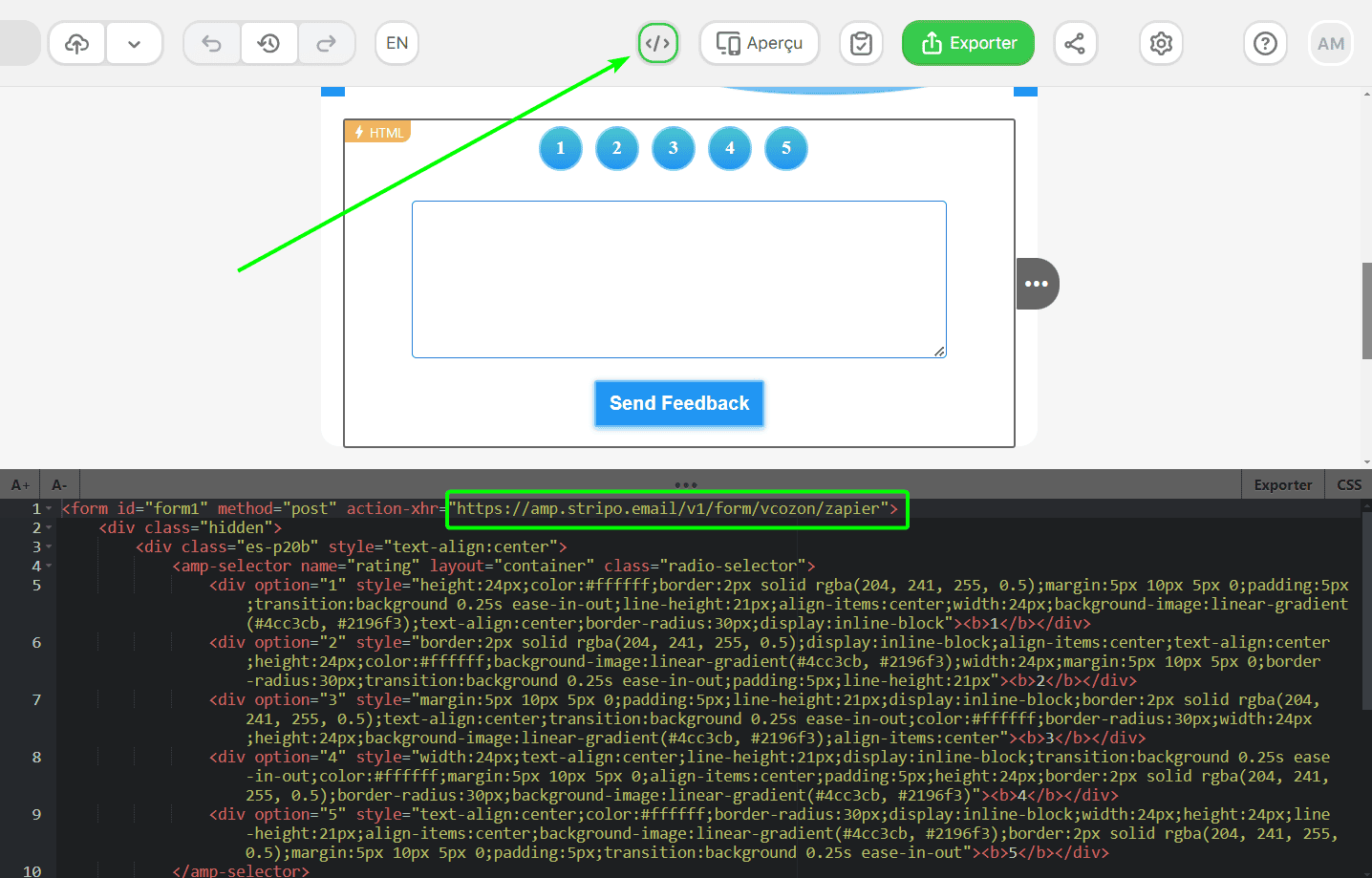Open the three-dots block options button
Screen dimensions: 1372x878
pos(1038,284)
